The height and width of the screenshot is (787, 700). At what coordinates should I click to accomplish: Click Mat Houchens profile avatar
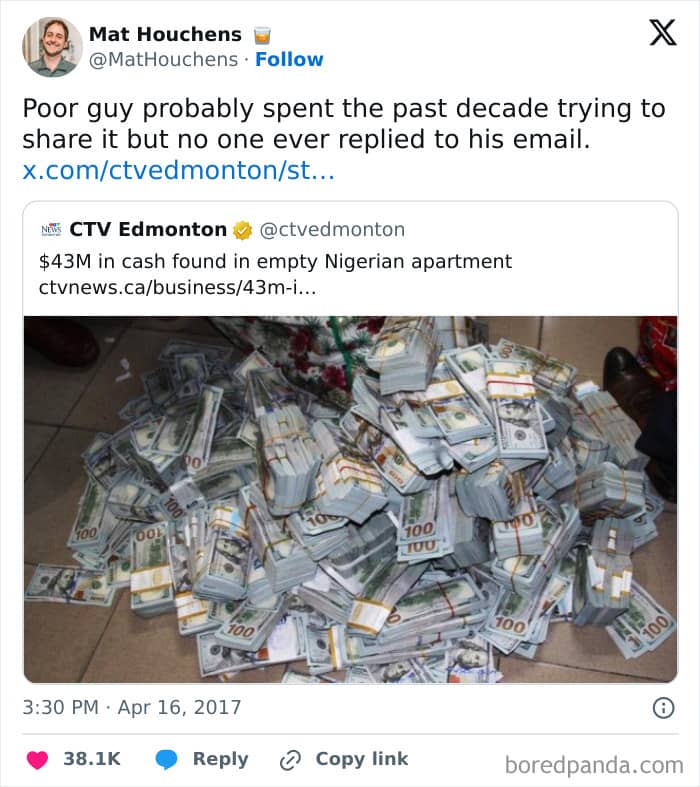[52, 47]
